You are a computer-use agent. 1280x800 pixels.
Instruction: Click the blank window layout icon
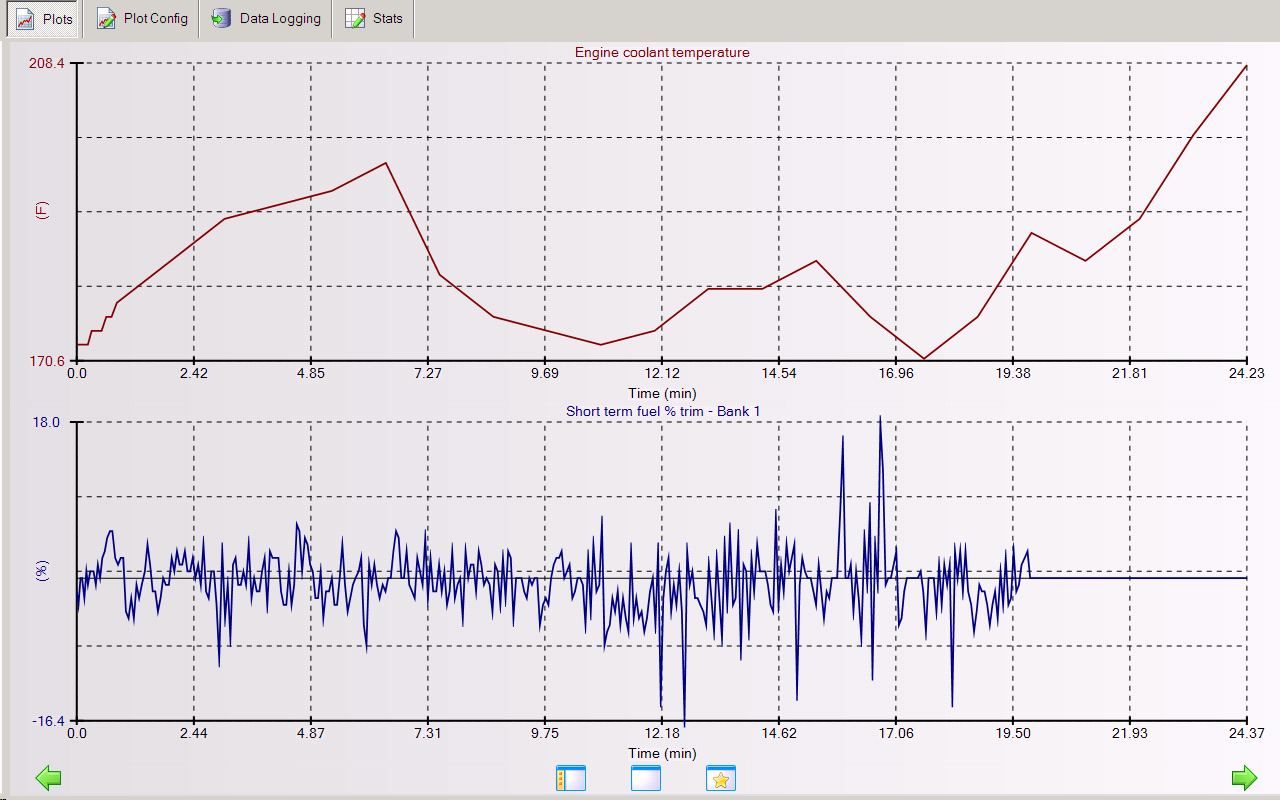coord(646,778)
